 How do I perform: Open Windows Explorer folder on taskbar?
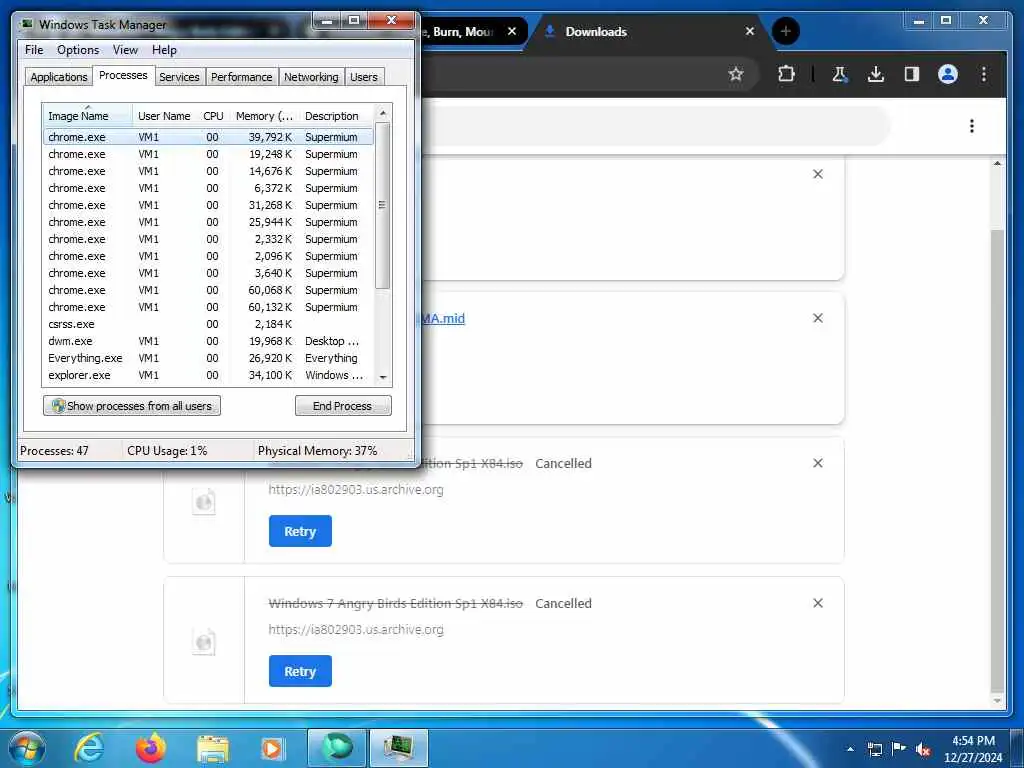click(x=213, y=748)
